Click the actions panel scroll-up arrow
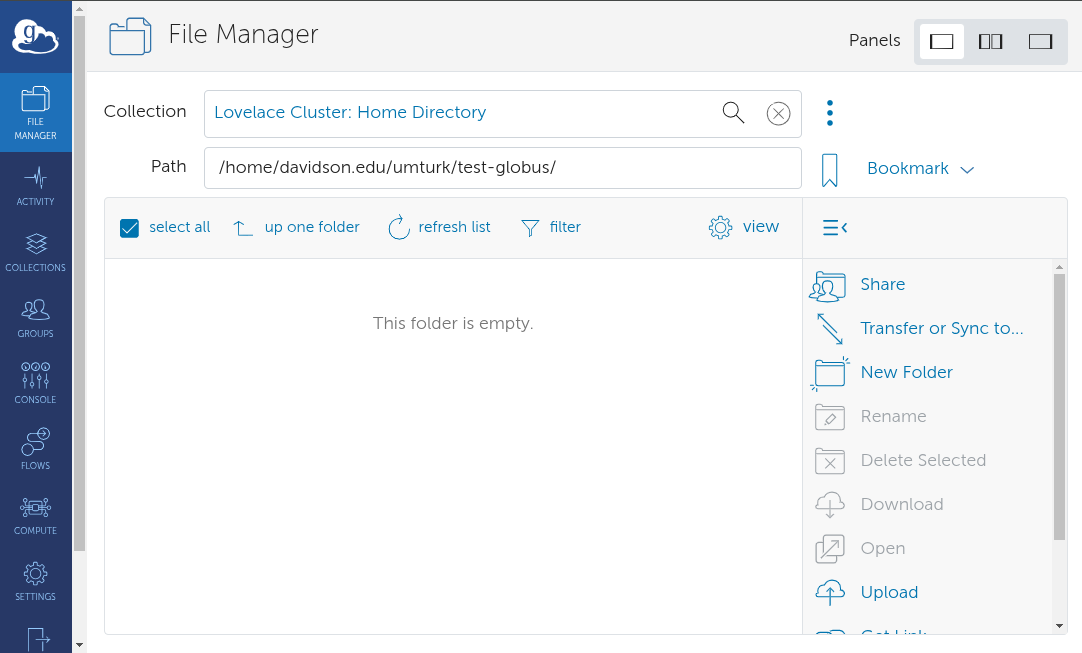 (1059, 266)
